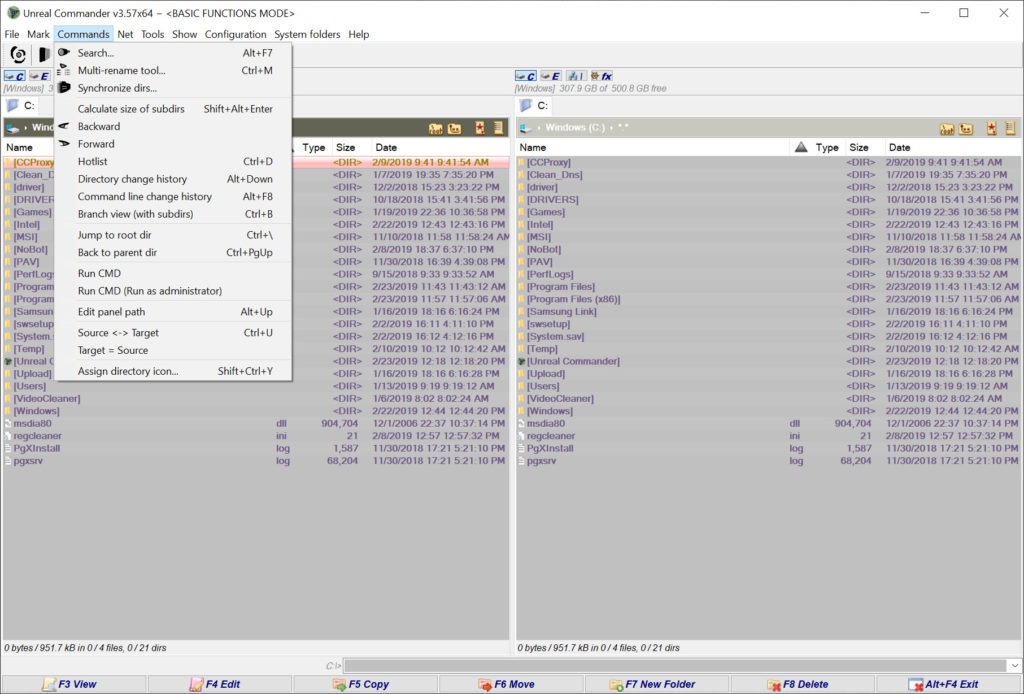Click the F7 New Folder button

click(658, 685)
